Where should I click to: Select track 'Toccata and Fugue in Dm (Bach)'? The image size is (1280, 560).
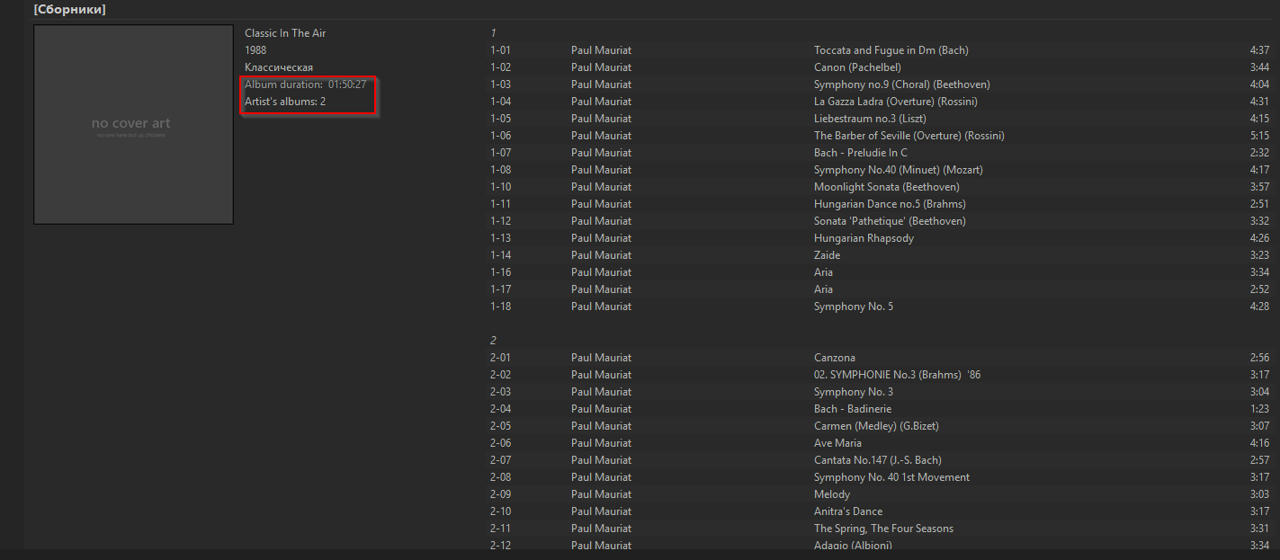coord(880,50)
